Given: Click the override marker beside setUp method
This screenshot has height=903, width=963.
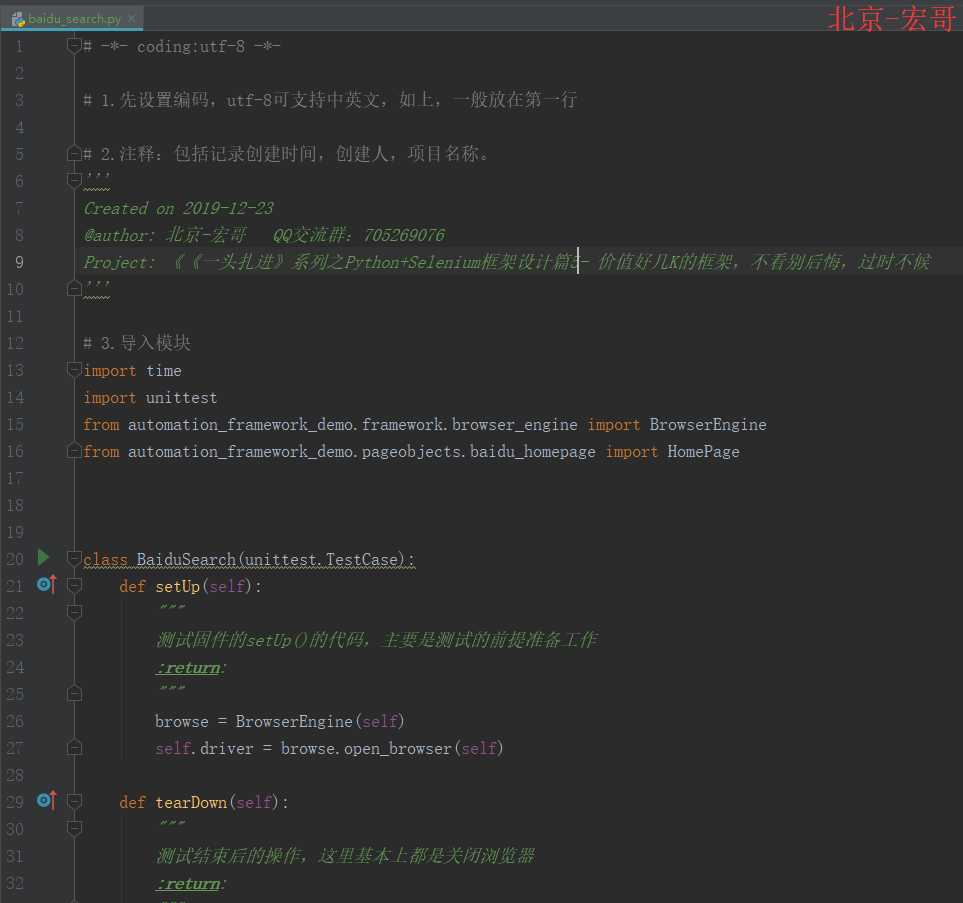Looking at the screenshot, I should [x=46, y=584].
